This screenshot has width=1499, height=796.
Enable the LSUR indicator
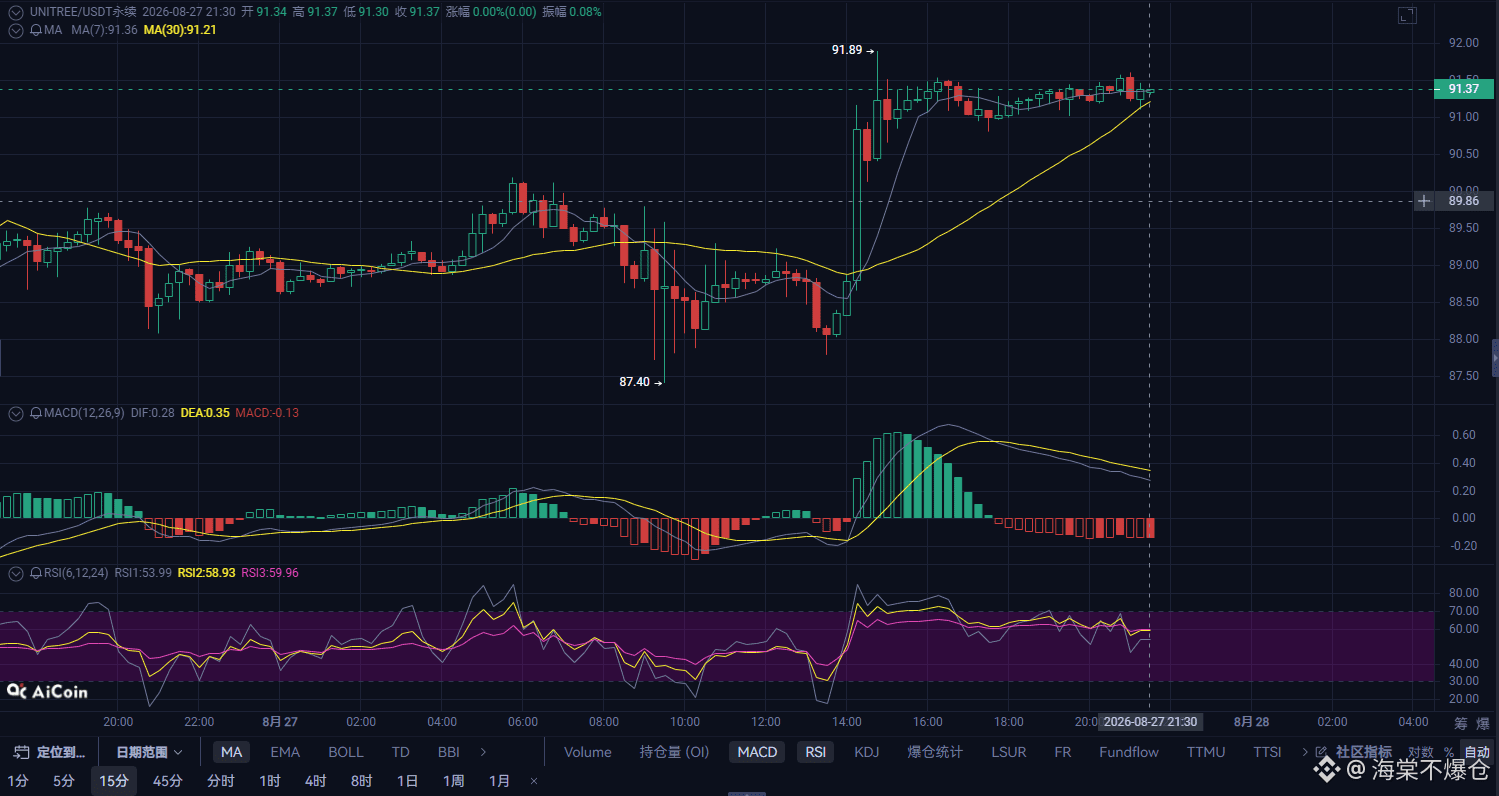[x=1008, y=752]
